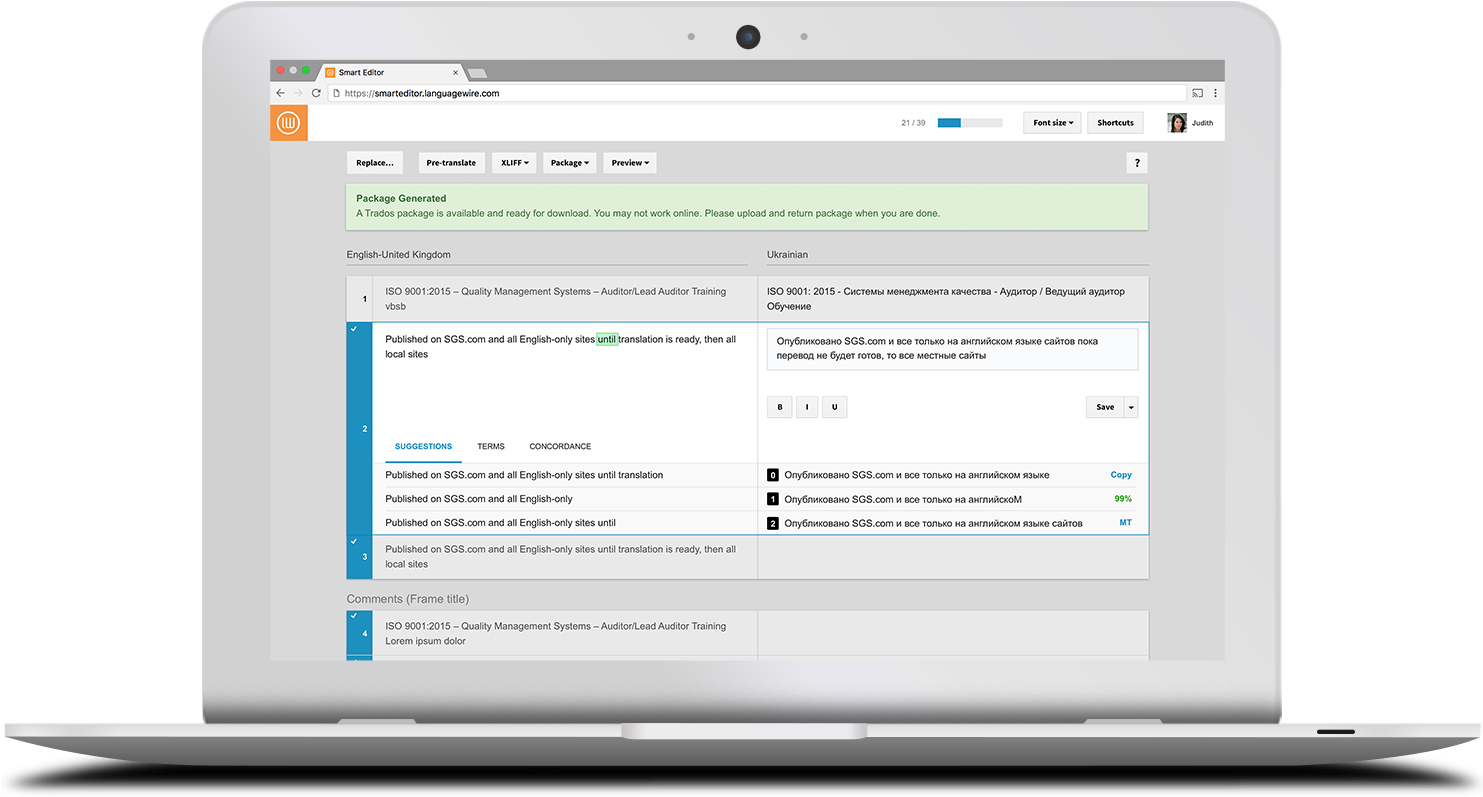Switch to the TERMS tab
1483x797 pixels.
[x=491, y=446]
